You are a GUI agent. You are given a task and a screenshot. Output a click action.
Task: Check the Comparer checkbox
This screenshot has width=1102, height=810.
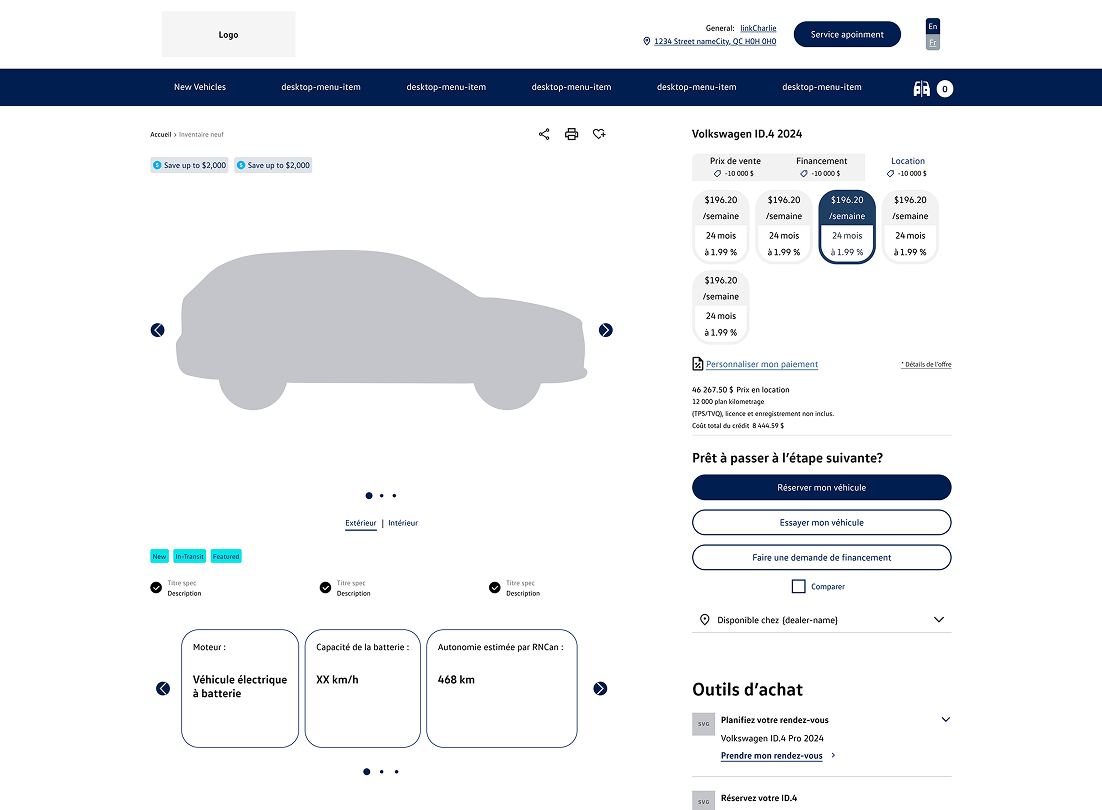[x=798, y=586]
